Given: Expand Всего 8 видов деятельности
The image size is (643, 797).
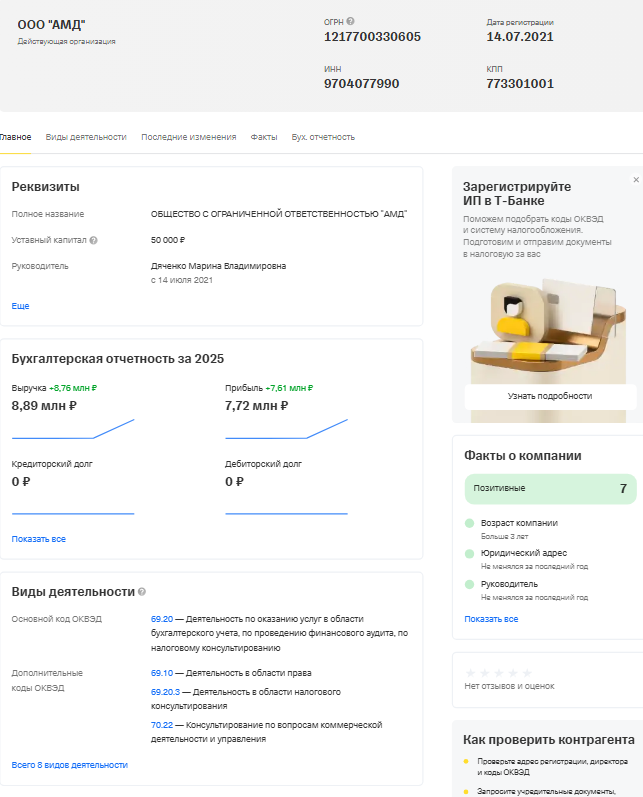Looking at the screenshot, I should click(70, 765).
